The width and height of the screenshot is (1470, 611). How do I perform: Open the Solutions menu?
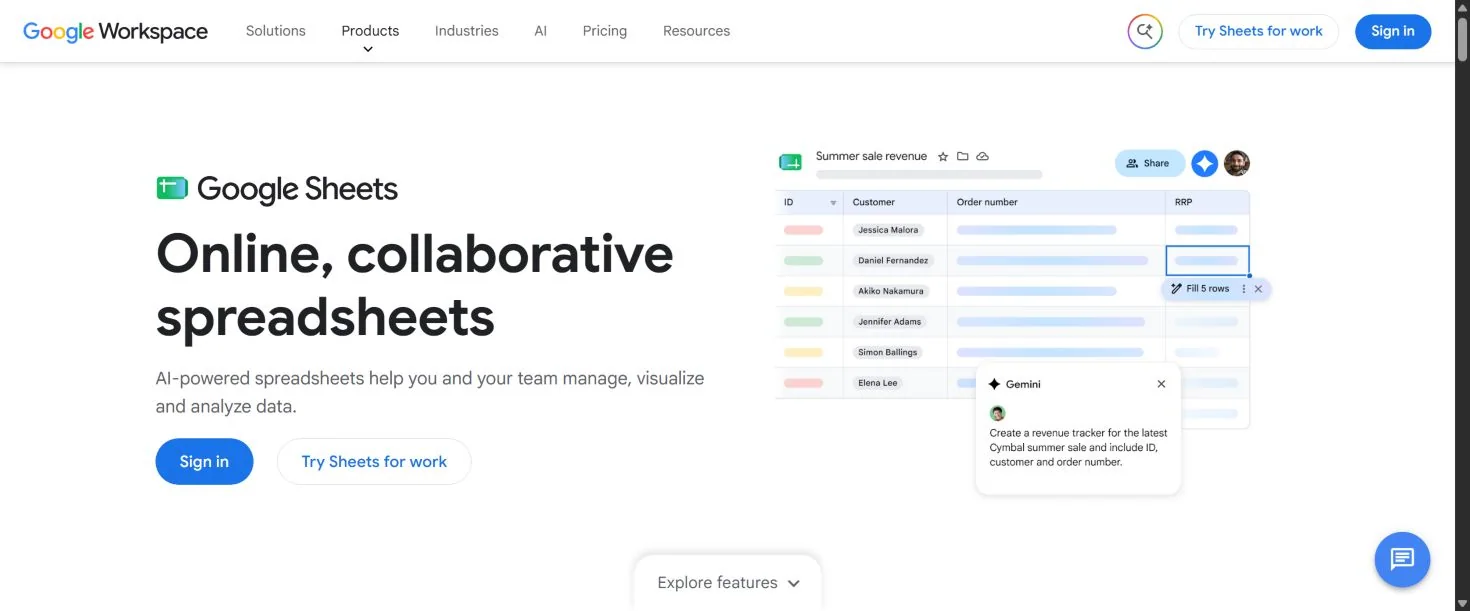[276, 31]
